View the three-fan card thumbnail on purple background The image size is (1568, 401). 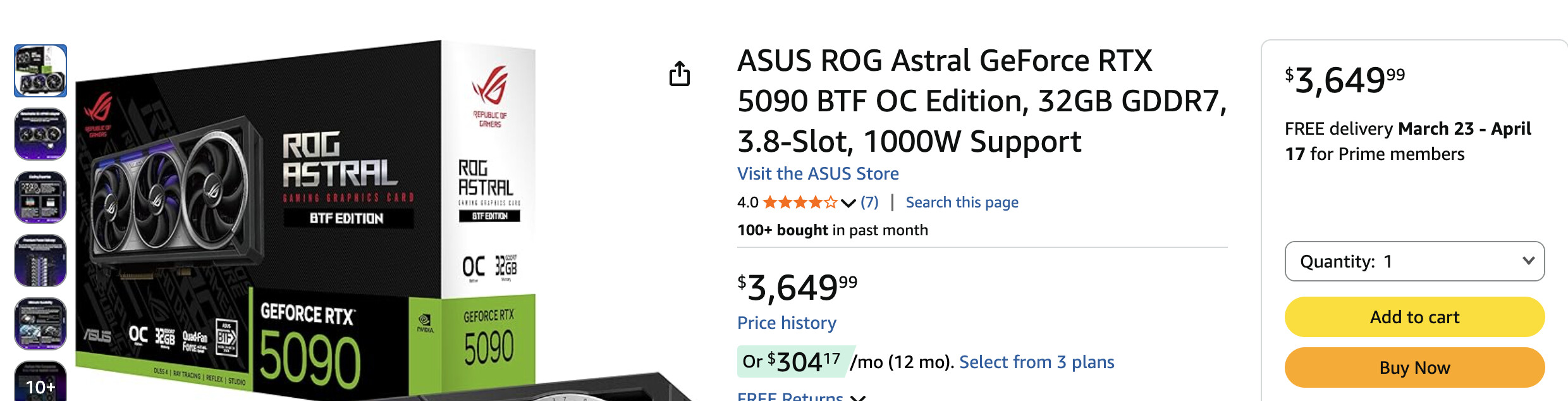click(40, 134)
